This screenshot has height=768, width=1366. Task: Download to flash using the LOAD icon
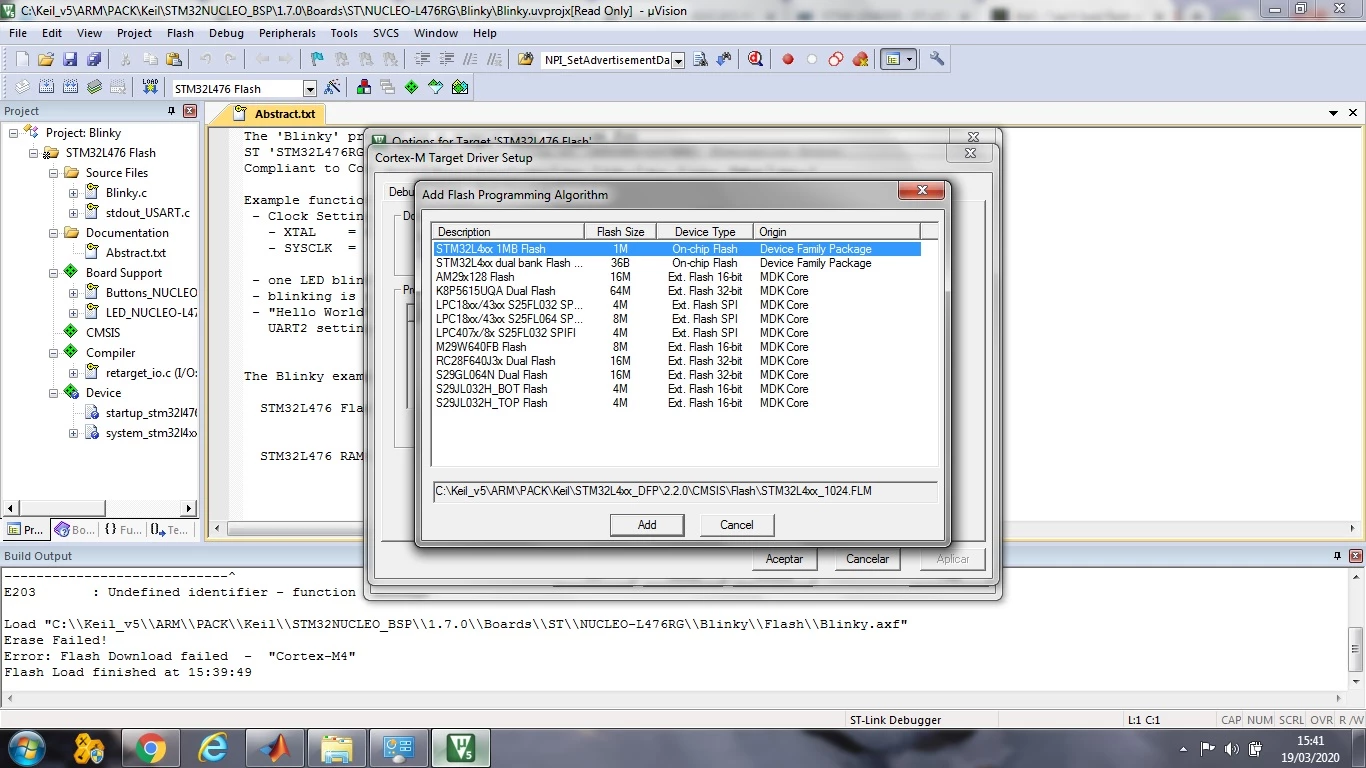(150, 88)
